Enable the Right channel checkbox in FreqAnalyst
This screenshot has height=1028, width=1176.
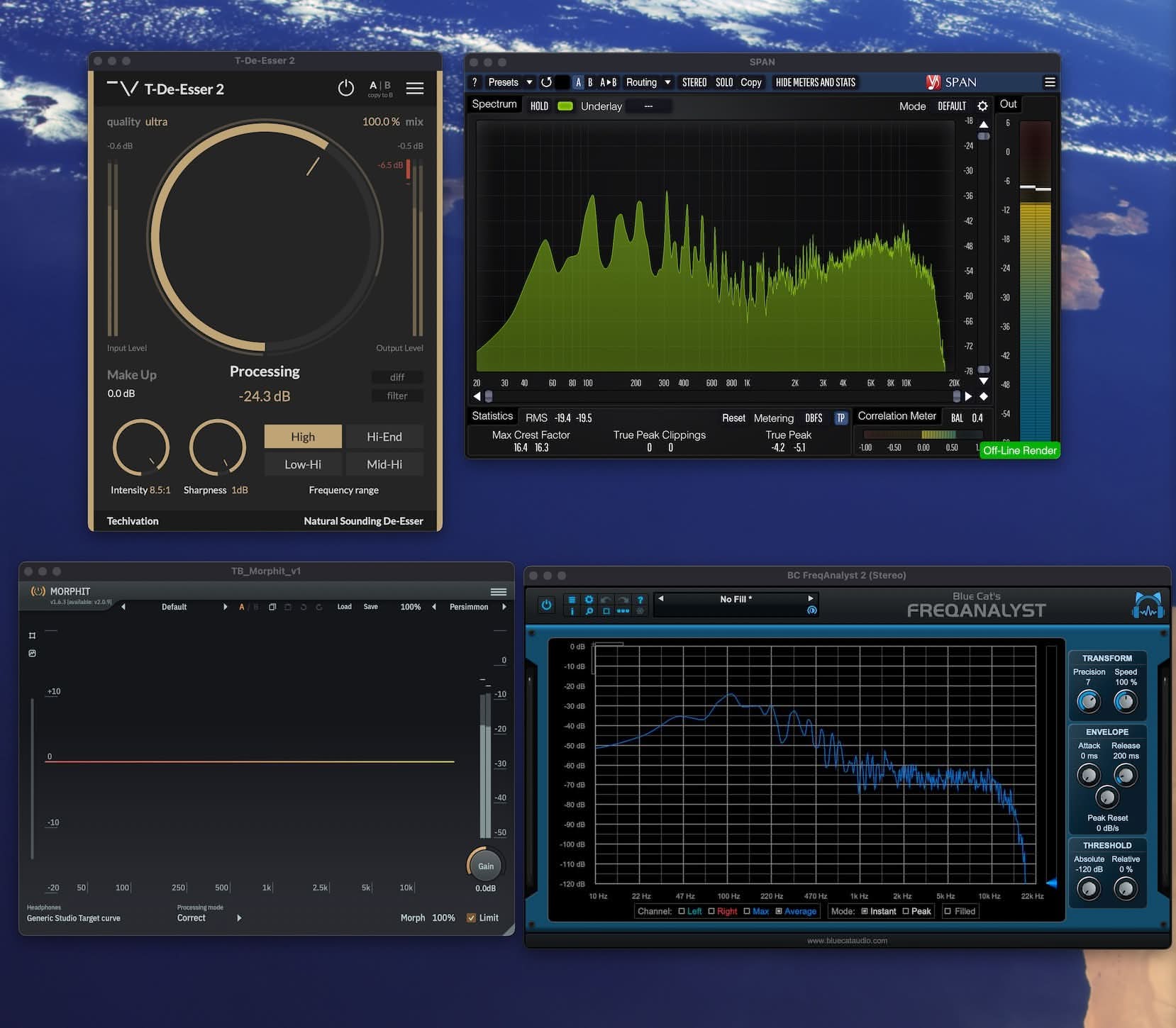point(711,911)
